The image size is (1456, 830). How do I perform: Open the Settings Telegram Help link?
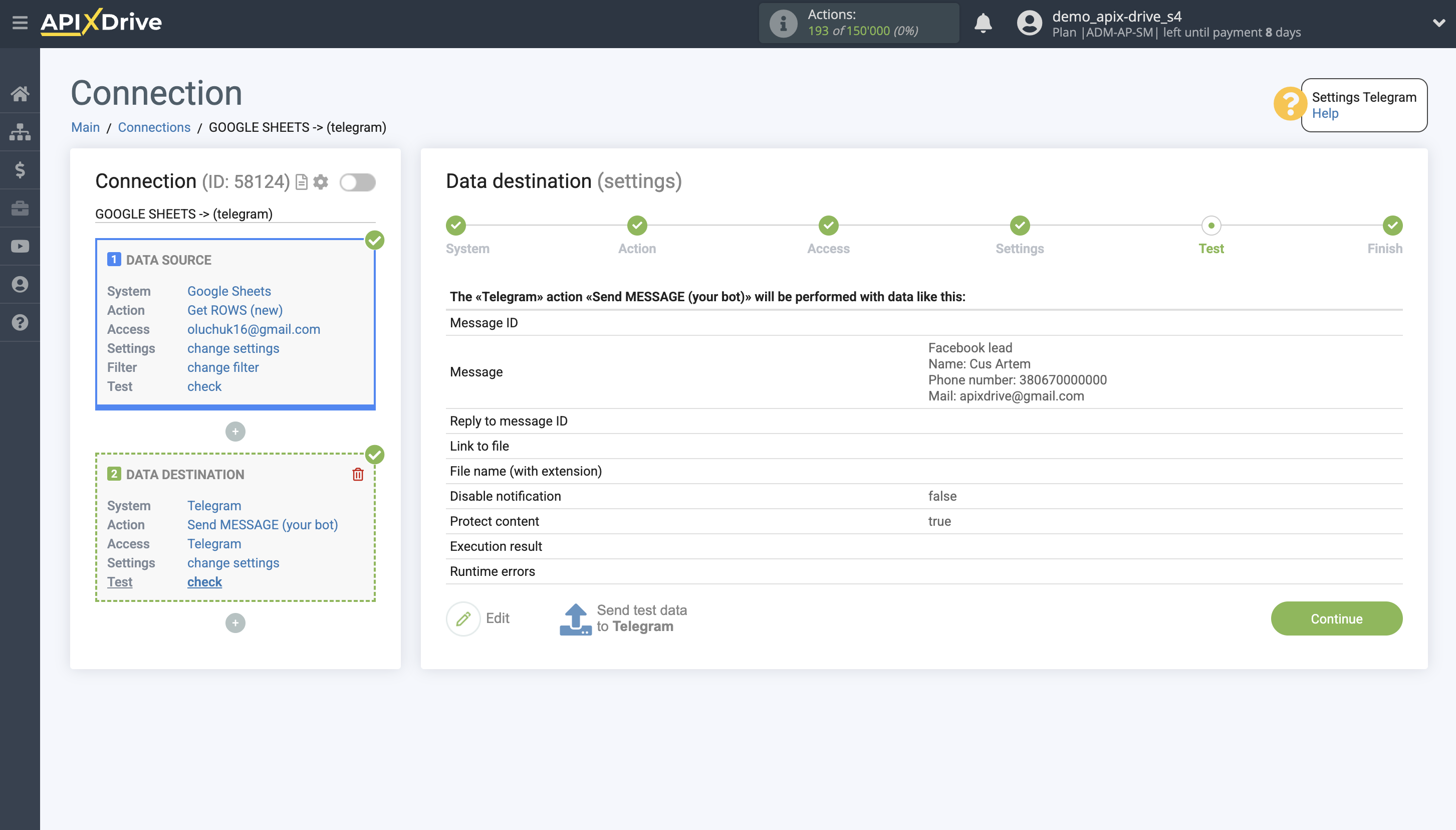1327,113
